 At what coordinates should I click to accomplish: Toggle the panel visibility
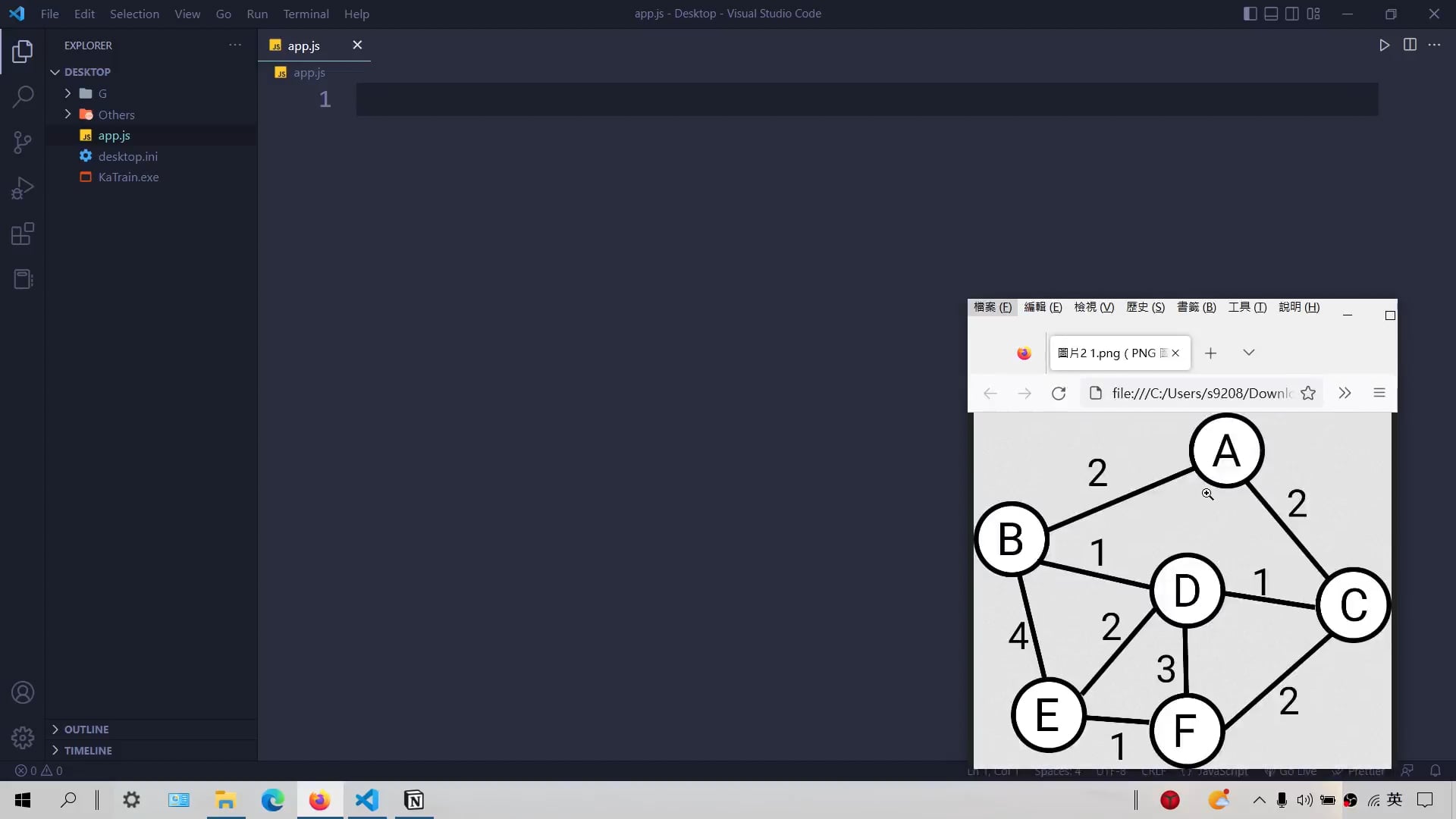coord(1270,13)
